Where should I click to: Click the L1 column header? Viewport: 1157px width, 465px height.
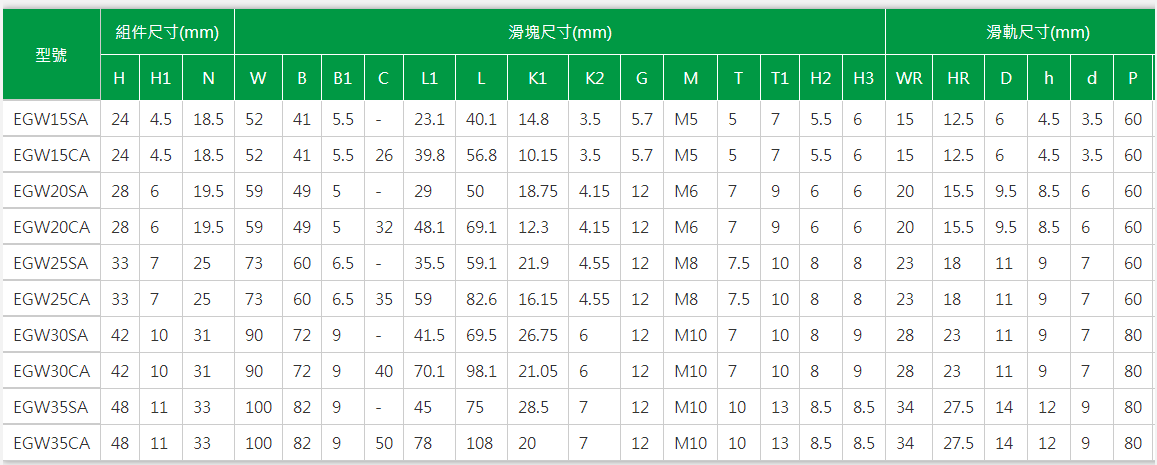point(429,78)
